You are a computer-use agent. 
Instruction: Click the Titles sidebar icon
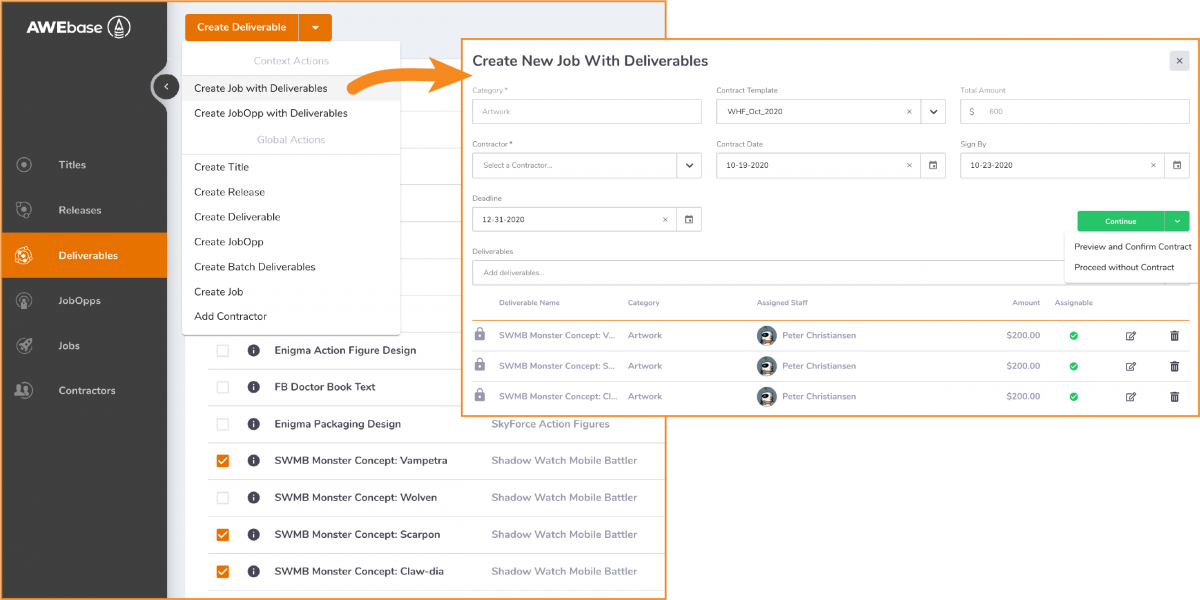pos(24,165)
